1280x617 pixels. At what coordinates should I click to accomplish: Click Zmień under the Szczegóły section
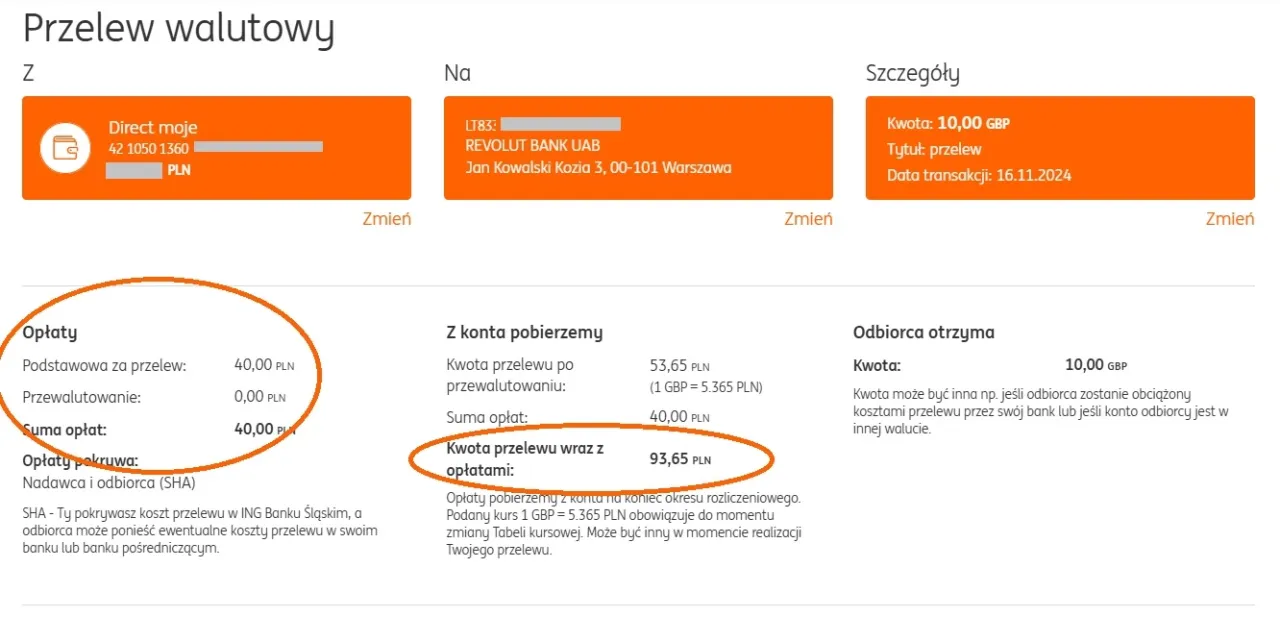coord(1229,218)
